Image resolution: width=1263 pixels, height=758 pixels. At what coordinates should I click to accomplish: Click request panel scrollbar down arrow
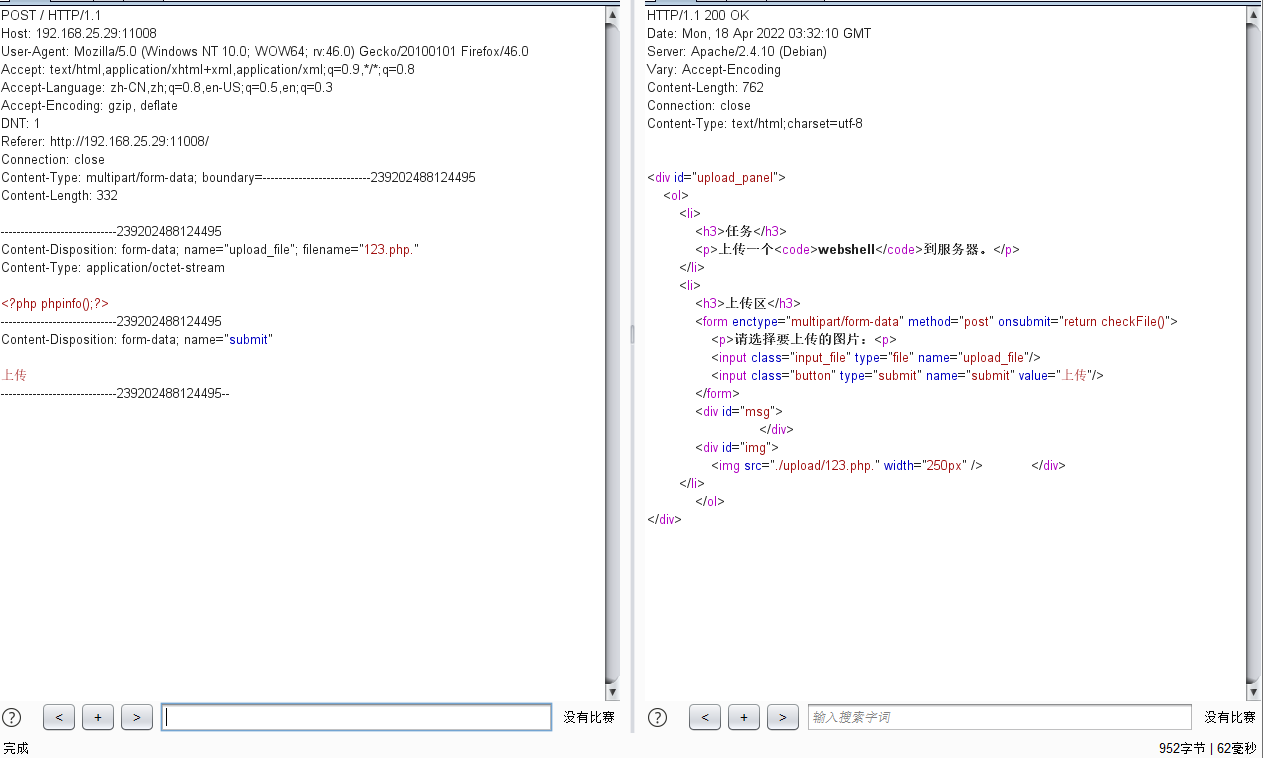coord(612,692)
